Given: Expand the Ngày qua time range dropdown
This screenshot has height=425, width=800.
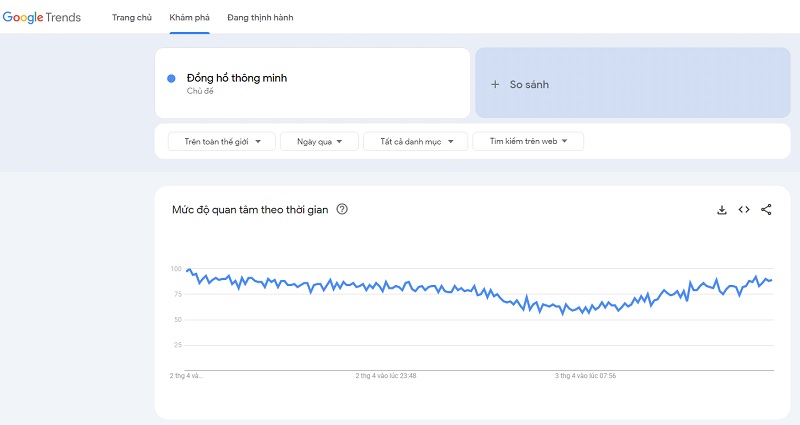Looking at the screenshot, I should pyautogui.click(x=319, y=141).
